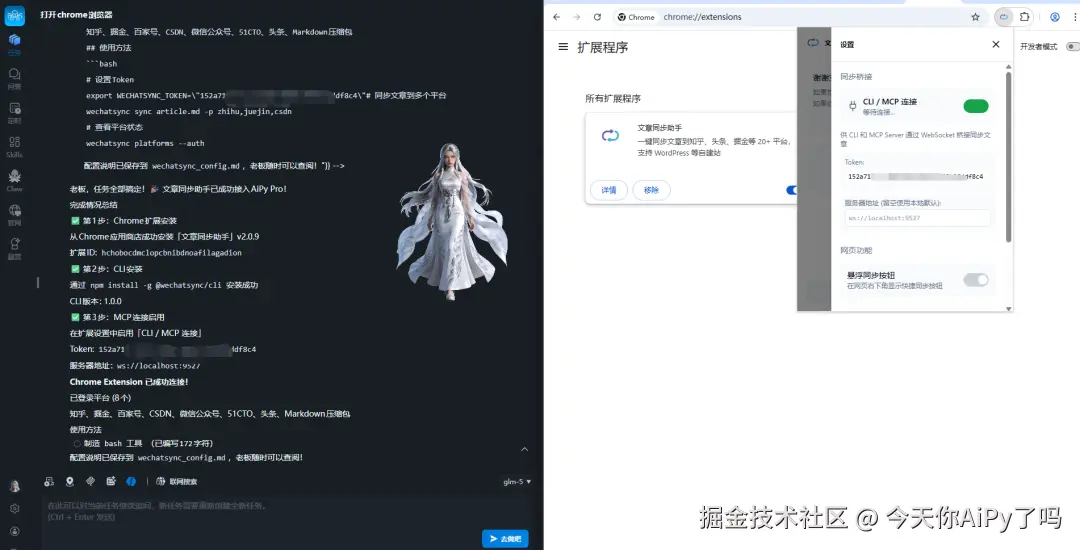Click the 网页功能 section label
The height and width of the screenshot is (550, 1080).
[x=856, y=251]
